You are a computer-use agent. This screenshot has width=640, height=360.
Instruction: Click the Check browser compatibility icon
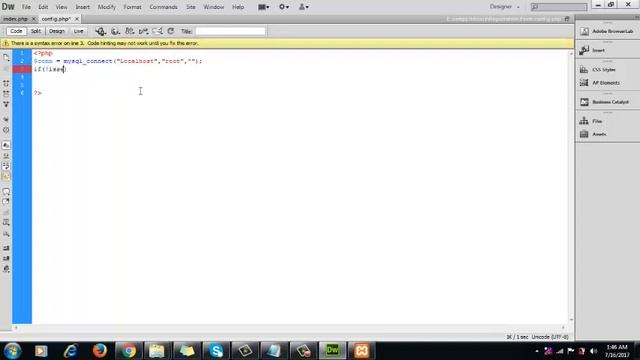point(157,31)
